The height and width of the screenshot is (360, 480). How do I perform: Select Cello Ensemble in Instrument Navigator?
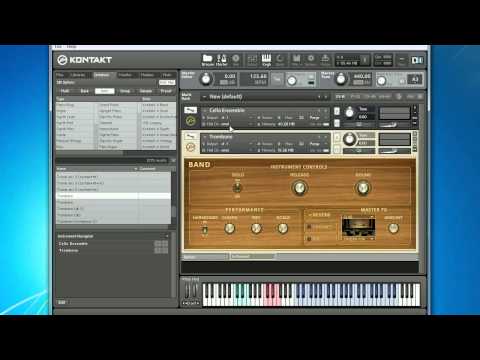click(73, 244)
